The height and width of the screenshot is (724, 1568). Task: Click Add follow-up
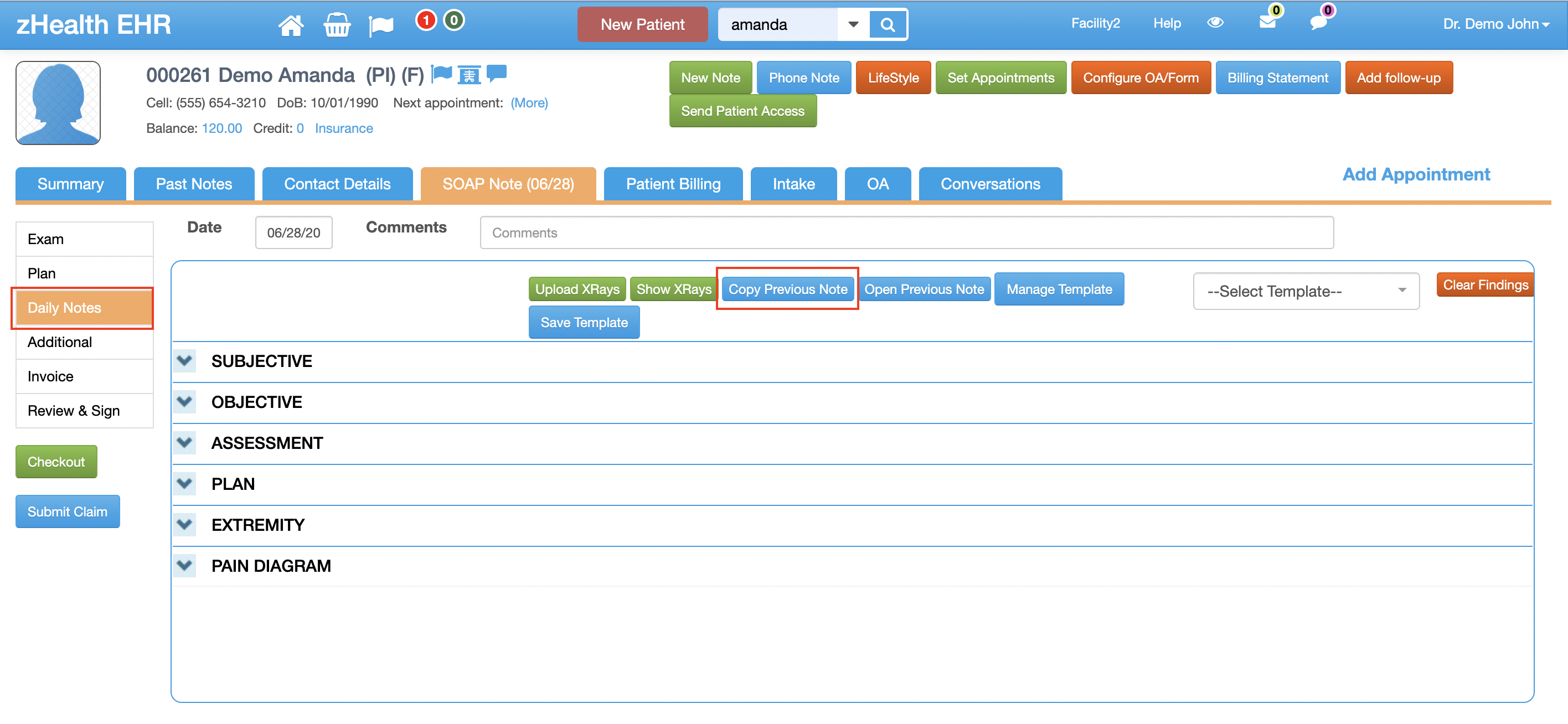(x=1398, y=78)
